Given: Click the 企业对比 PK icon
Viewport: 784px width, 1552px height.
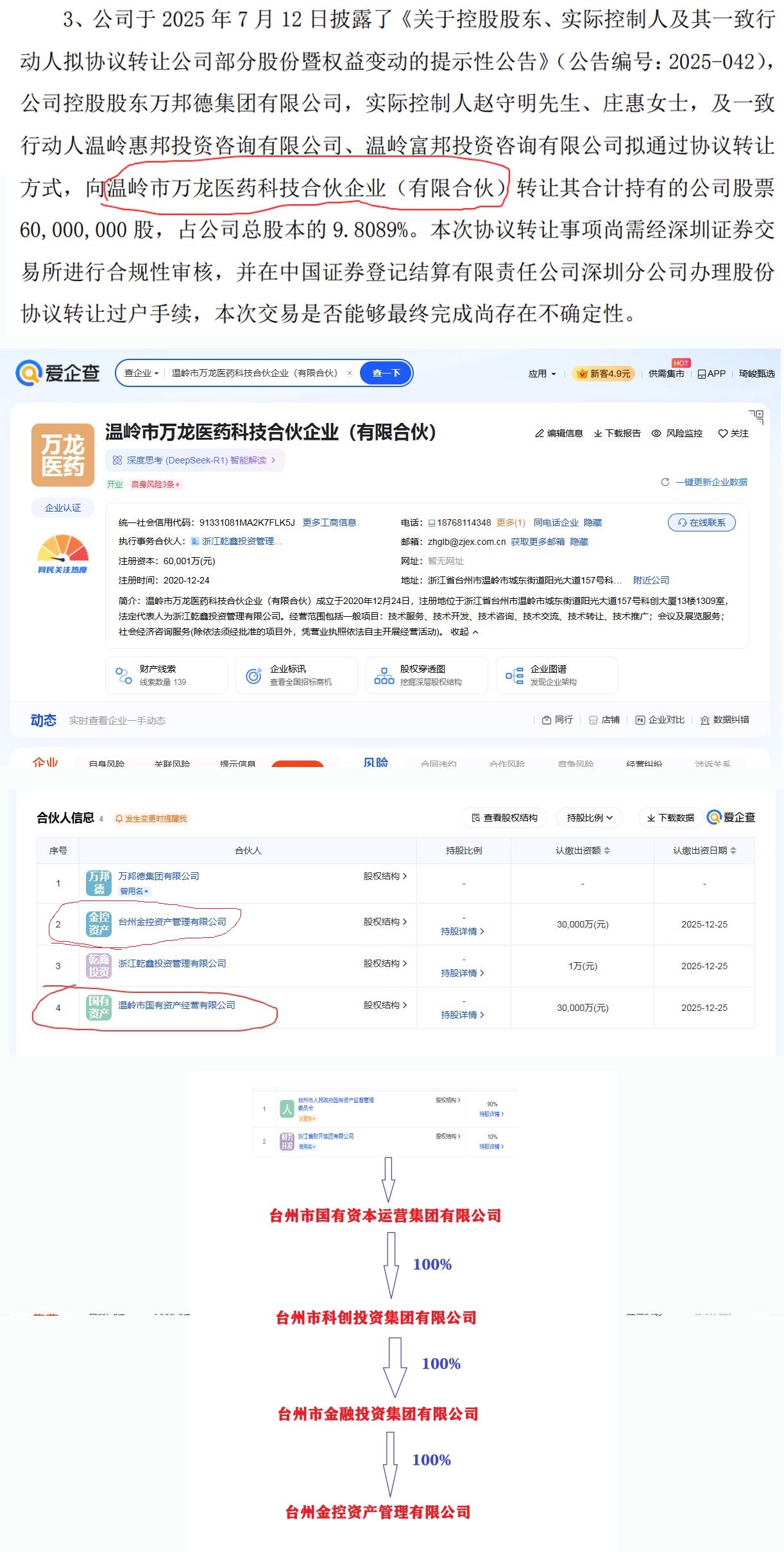Looking at the screenshot, I should (x=640, y=720).
